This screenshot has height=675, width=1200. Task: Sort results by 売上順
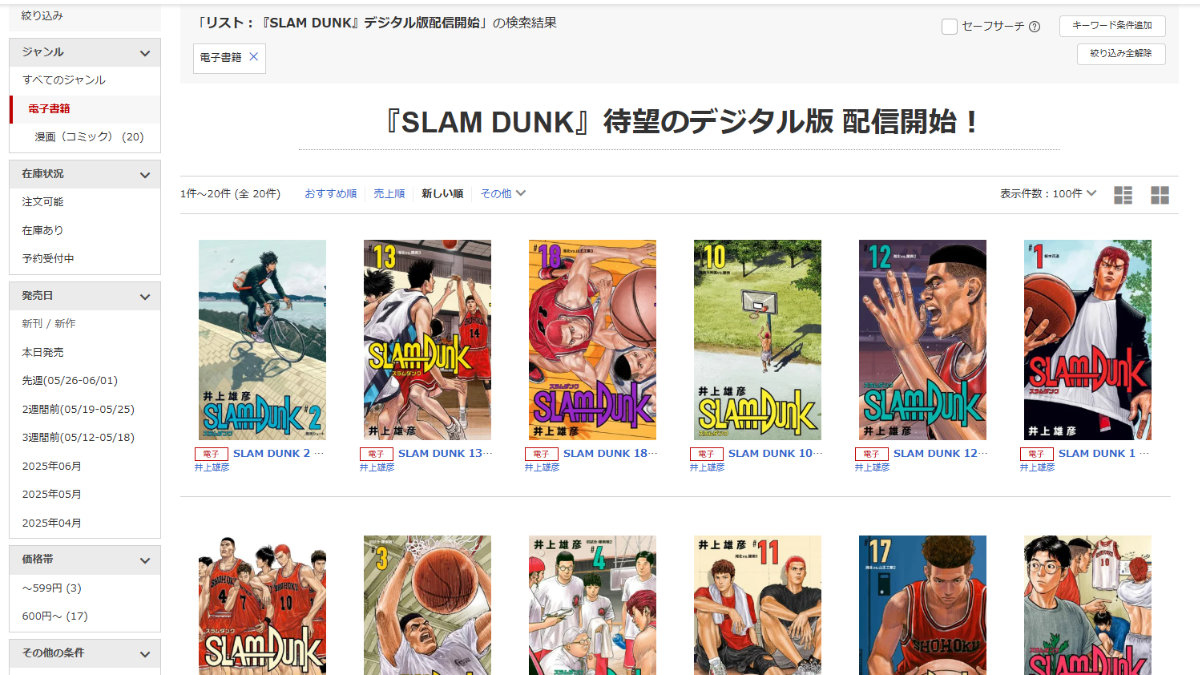389,194
